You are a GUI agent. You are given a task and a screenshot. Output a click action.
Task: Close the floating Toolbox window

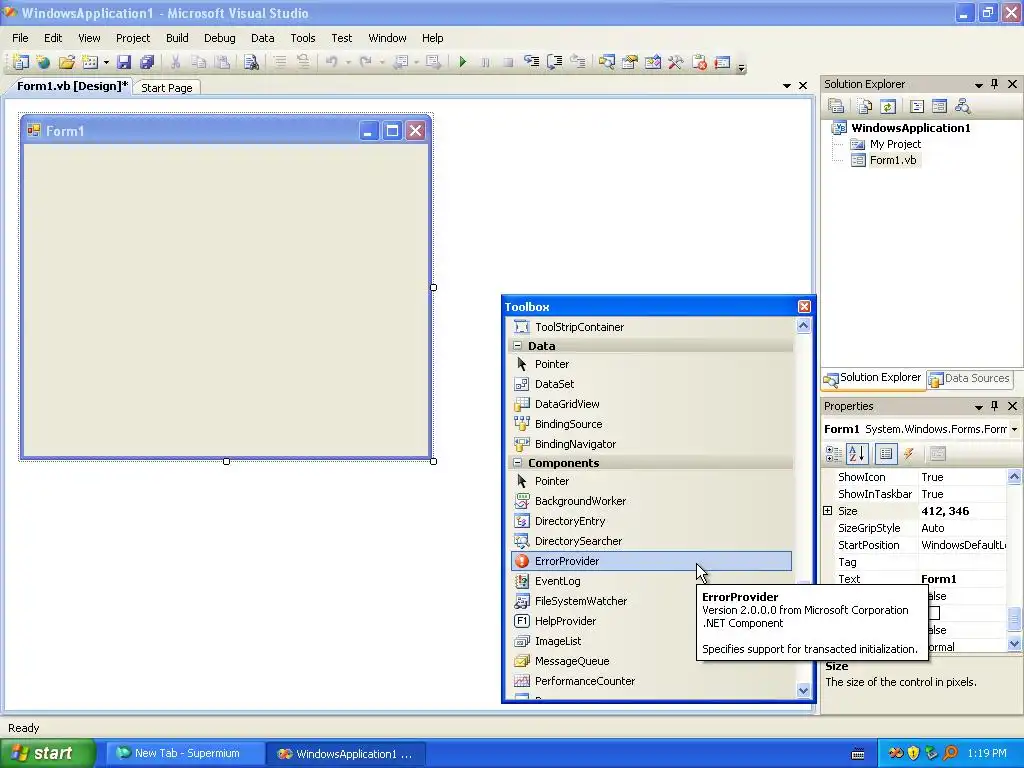[x=804, y=306]
